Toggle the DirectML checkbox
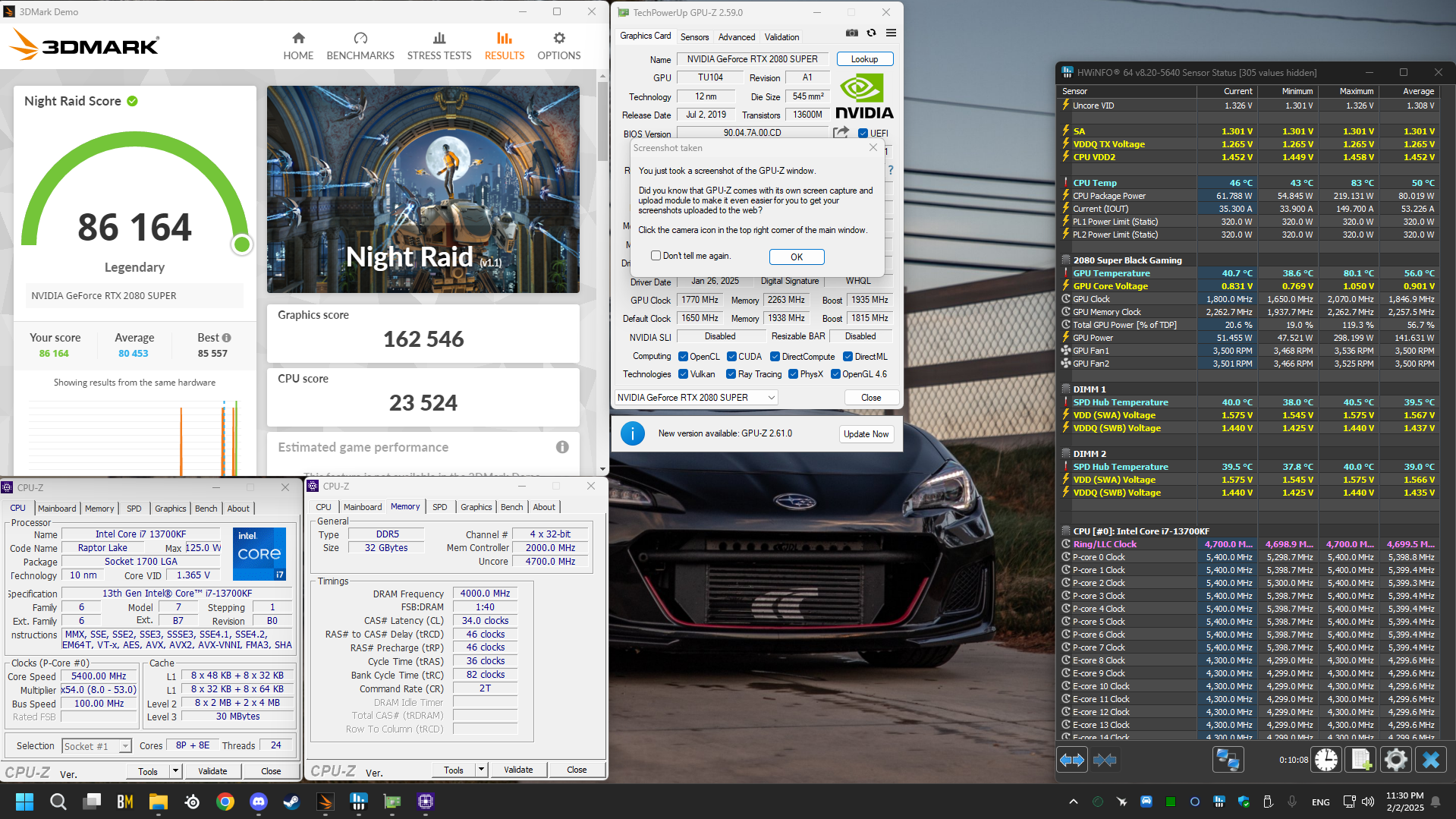This screenshot has width=1456, height=819. tap(847, 357)
